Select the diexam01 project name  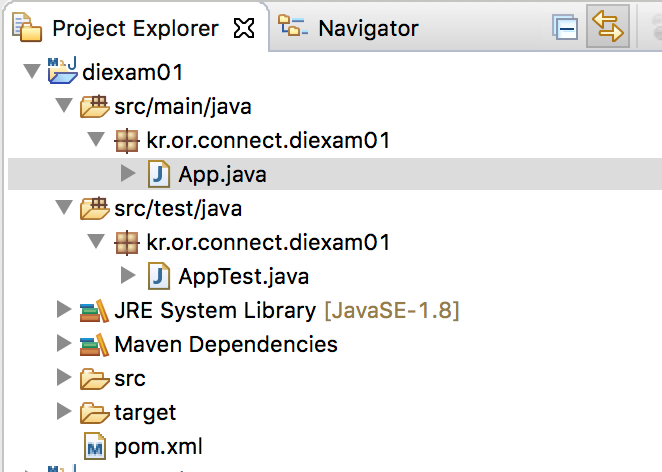(x=132, y=72)
